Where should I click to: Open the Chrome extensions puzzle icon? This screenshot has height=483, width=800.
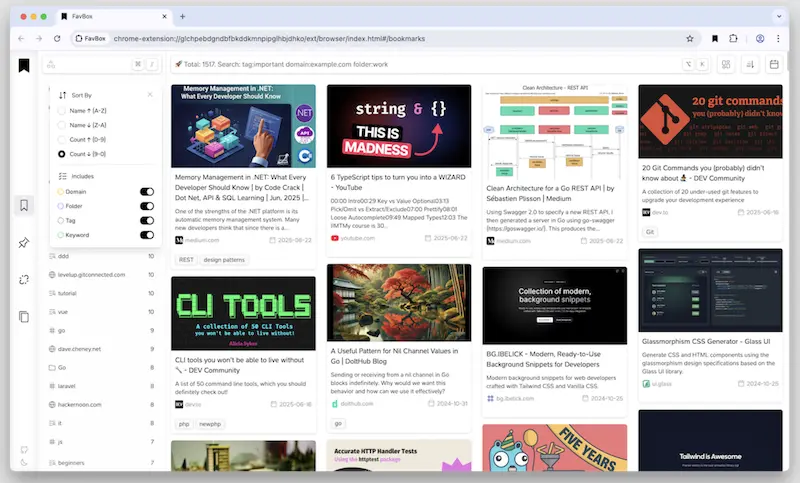coord(733,38)
